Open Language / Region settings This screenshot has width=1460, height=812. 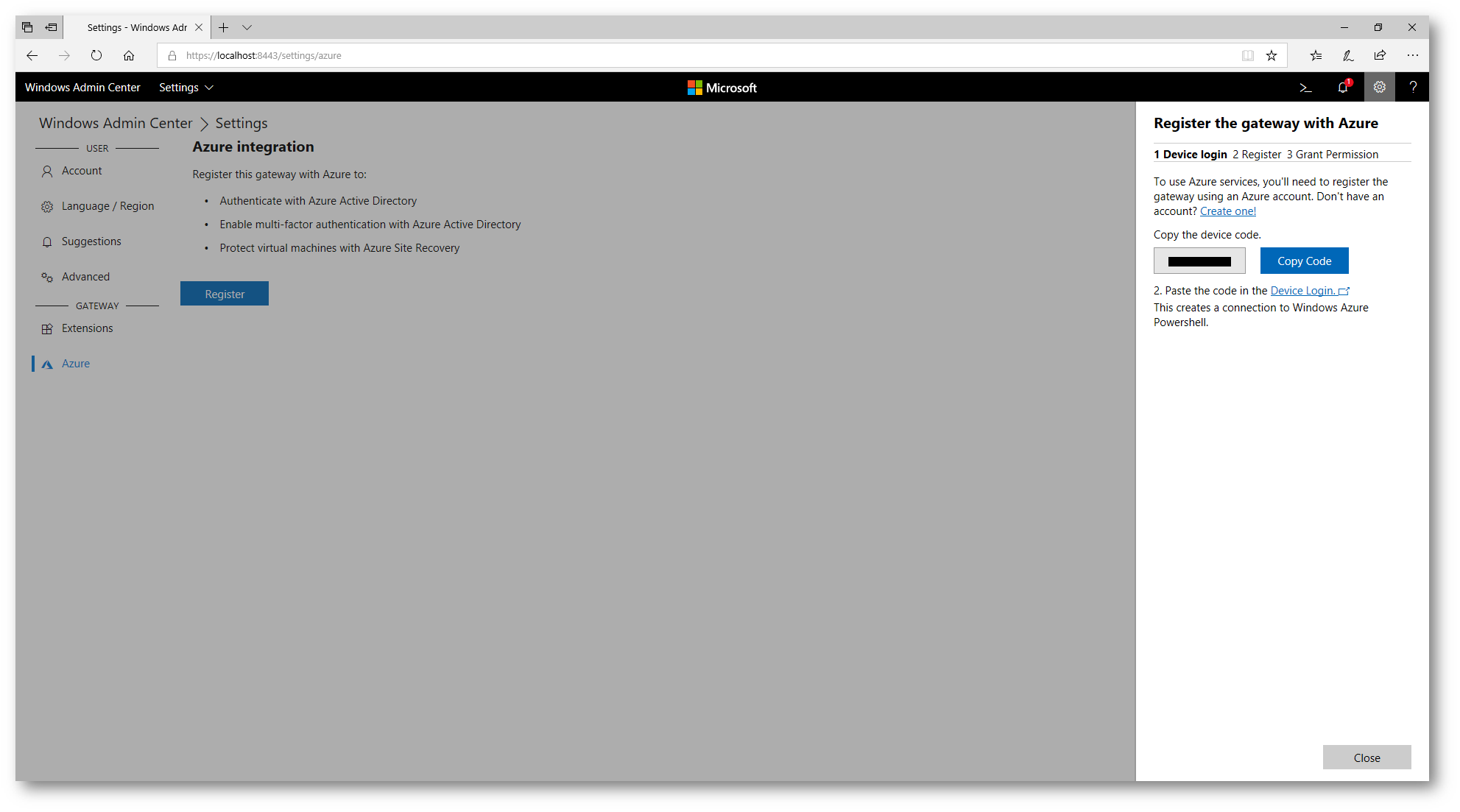pyautogui.click(x=96, y=206)
